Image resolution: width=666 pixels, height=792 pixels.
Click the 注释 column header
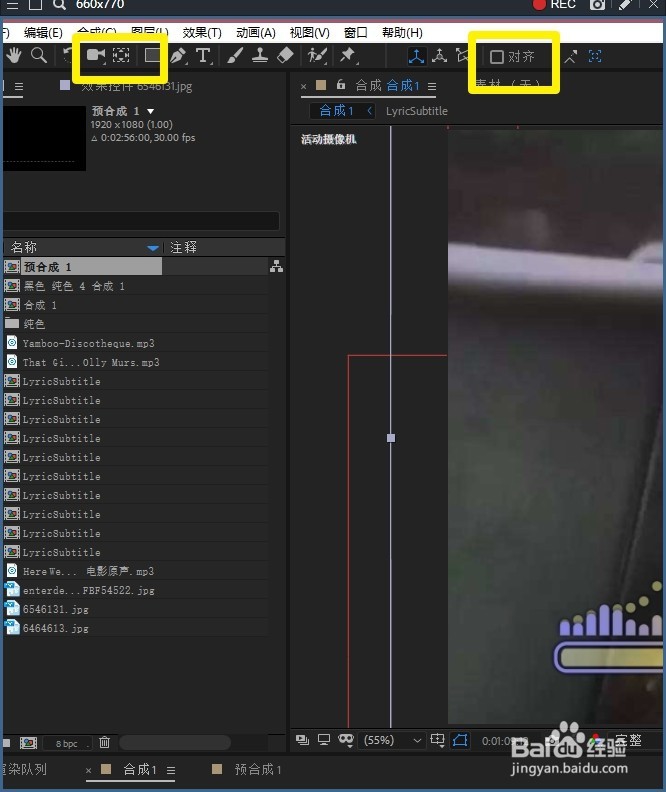(x=183, y=247)
